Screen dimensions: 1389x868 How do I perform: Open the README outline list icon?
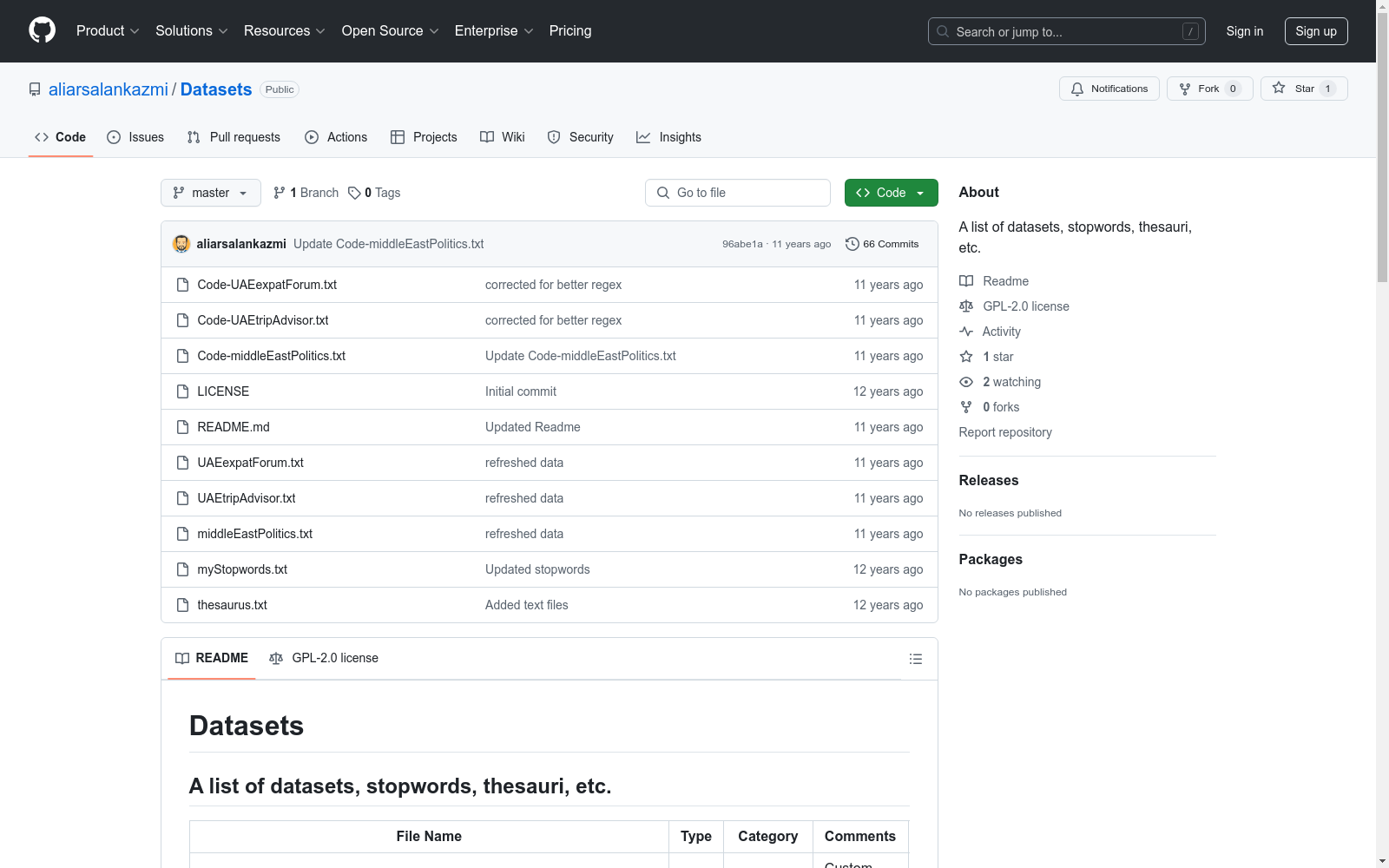point(915,659)
